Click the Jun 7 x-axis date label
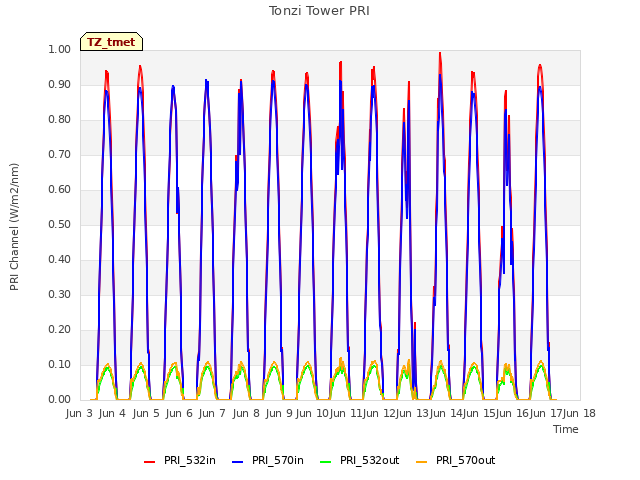The height and width of the screenshot is (480, 640). click(x=212, y=413)
